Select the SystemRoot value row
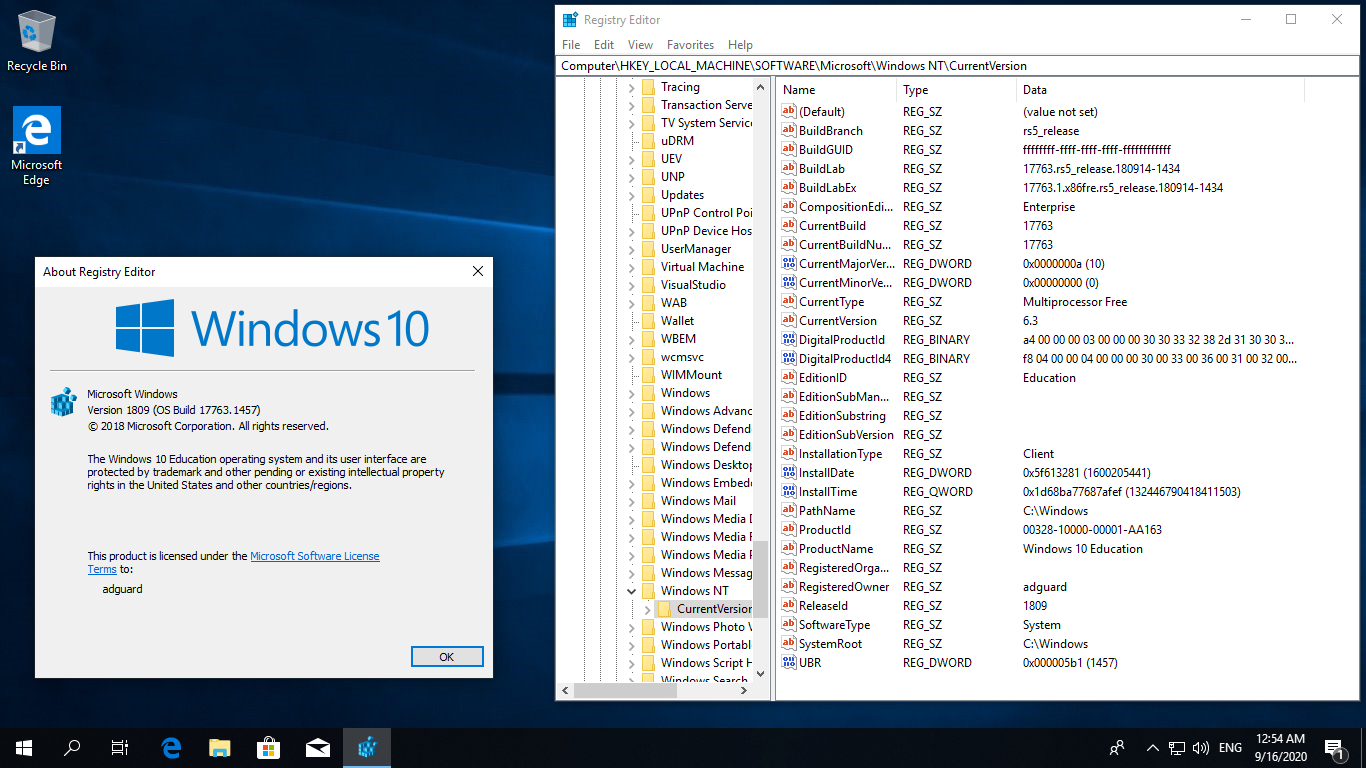The image size is (1366, 768). click(1040, 644)
